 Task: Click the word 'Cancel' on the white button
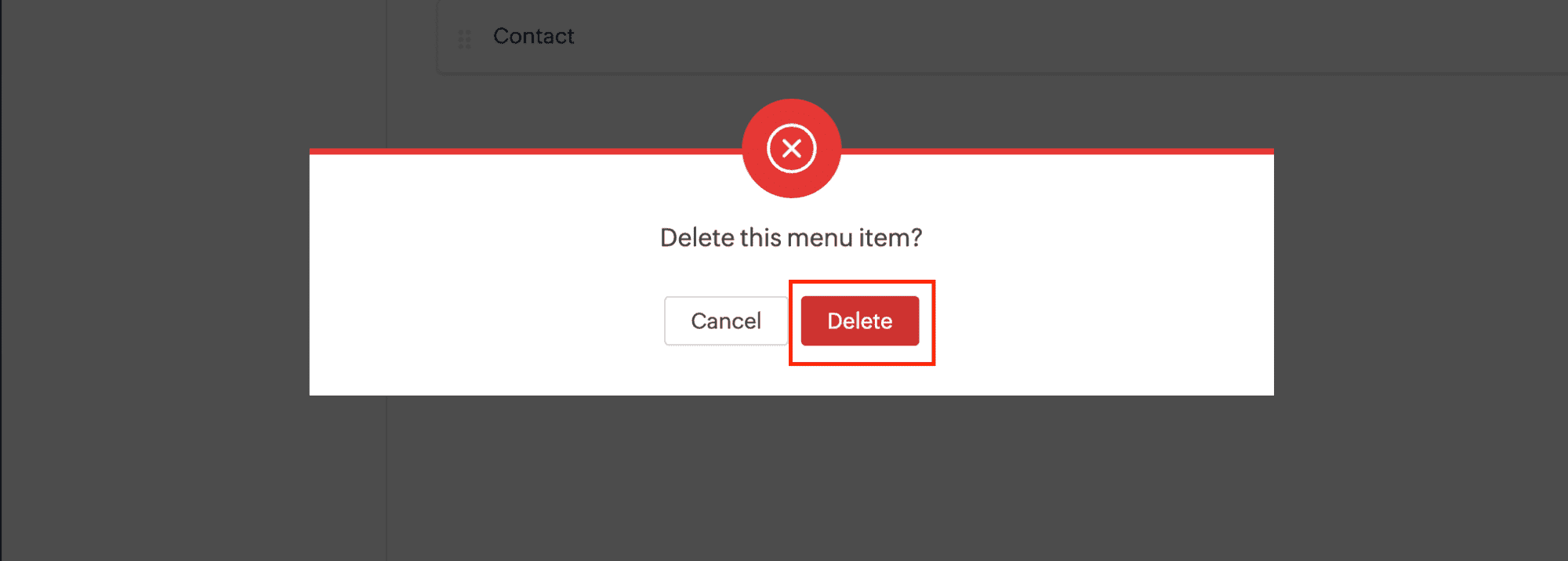[x=725, y=320]
